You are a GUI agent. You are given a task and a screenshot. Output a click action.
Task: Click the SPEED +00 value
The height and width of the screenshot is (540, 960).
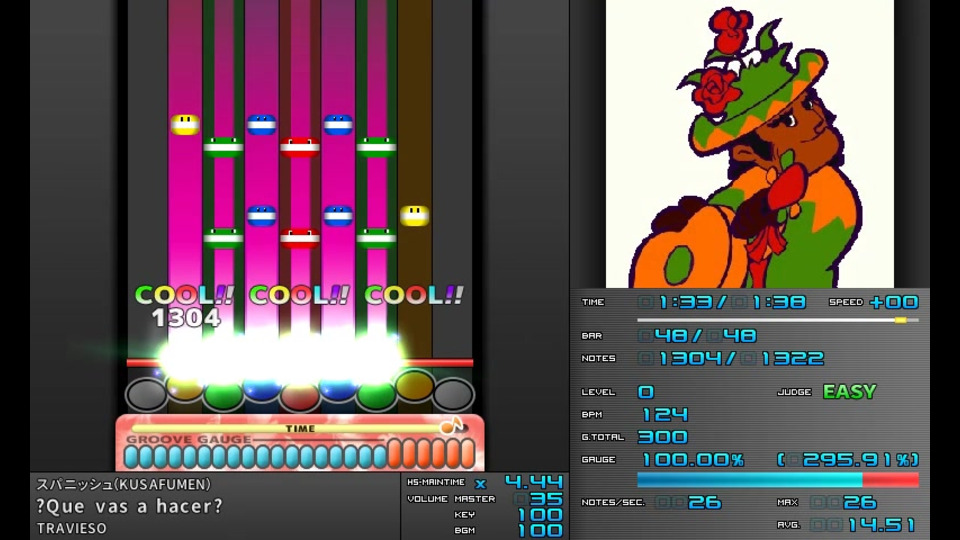coord(894,302)
